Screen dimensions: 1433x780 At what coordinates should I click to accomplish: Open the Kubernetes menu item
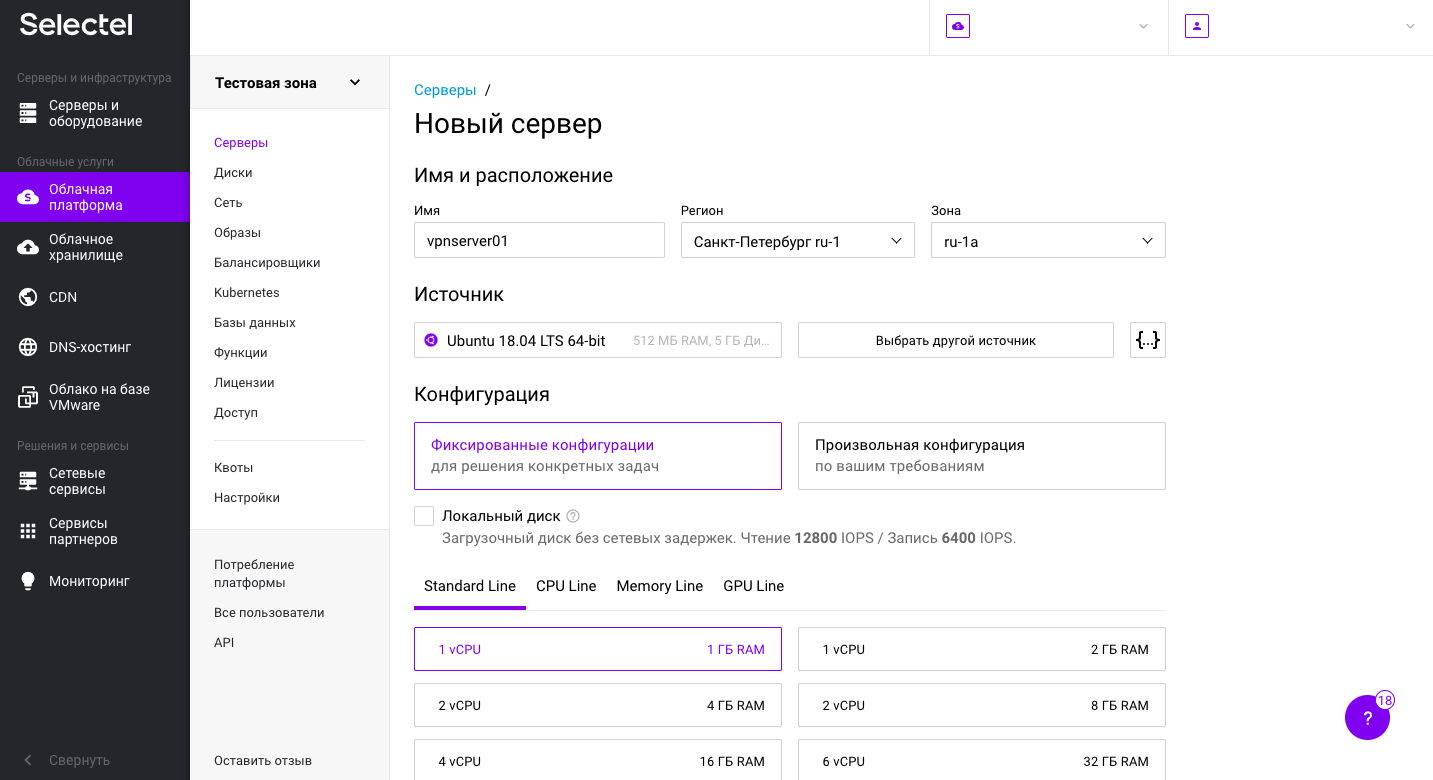pos(246,292)
